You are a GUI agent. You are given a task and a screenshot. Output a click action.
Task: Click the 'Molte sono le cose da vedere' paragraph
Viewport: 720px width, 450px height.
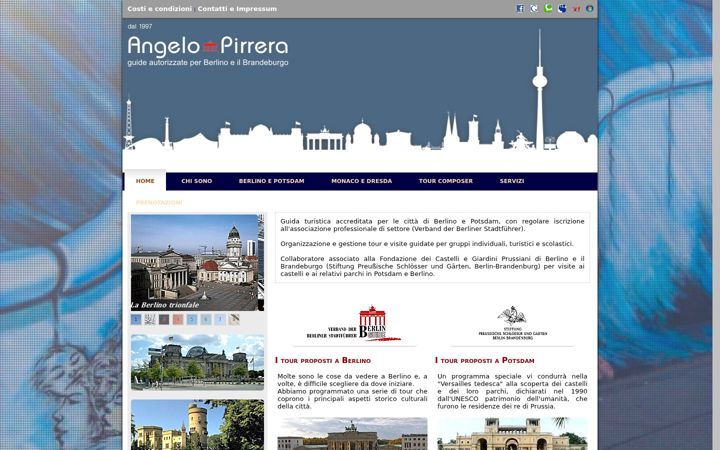[352, 391]
